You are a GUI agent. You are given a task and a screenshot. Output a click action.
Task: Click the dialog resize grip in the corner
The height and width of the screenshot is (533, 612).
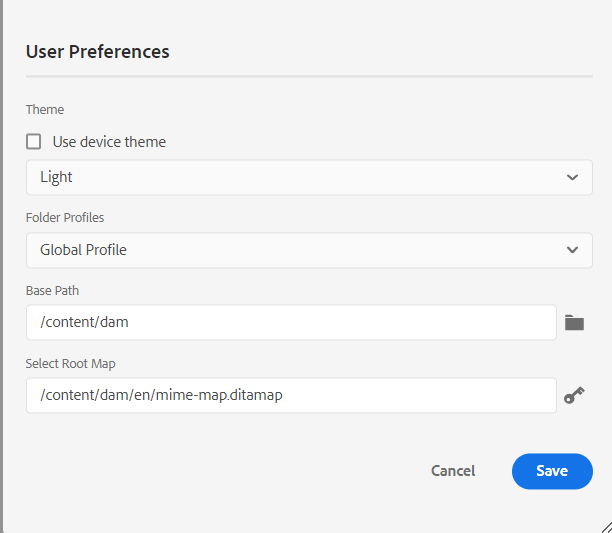coord(604,525)
